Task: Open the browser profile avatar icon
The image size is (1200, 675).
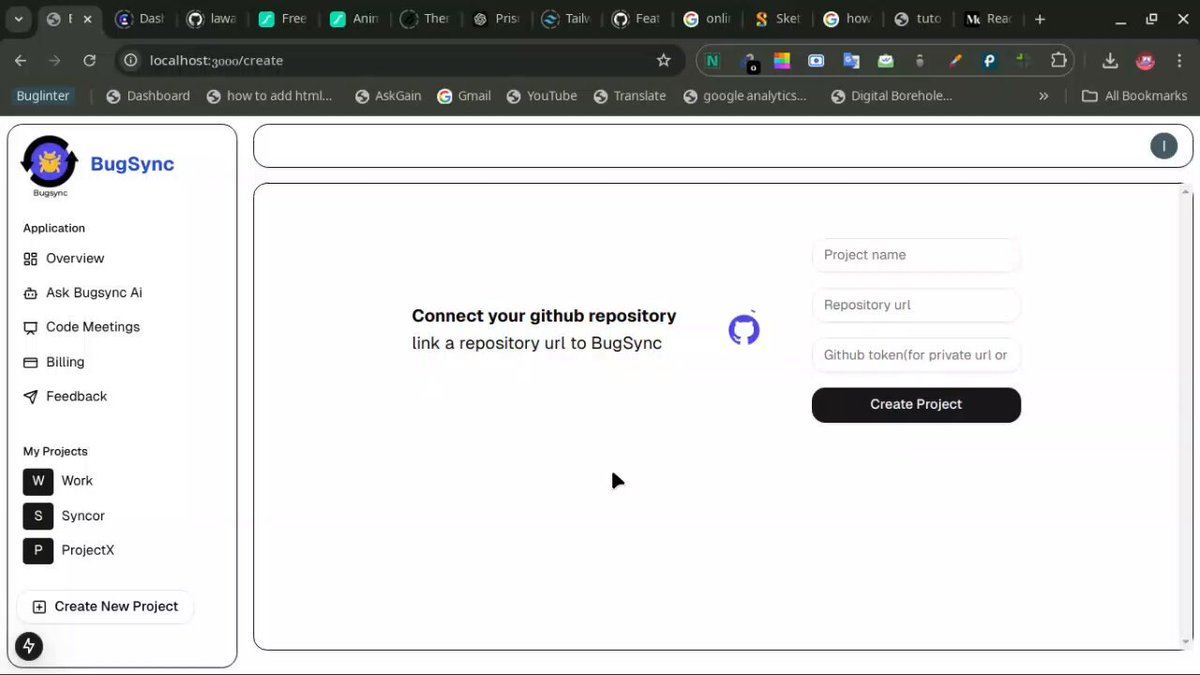Action: pos(1146,60)
